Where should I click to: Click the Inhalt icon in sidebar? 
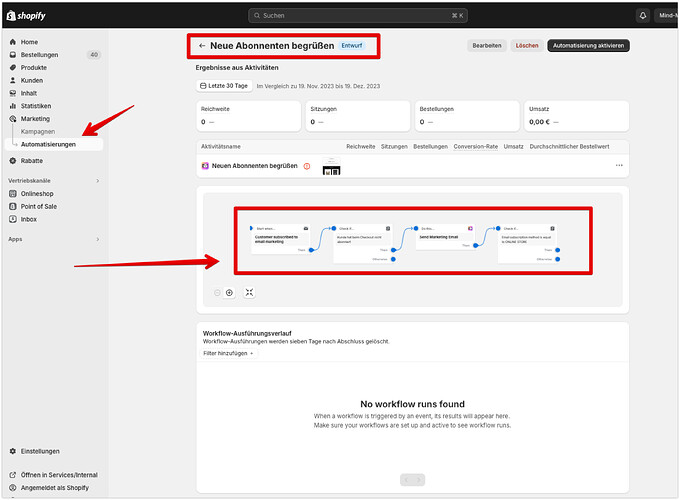click(x=13, y=93)
